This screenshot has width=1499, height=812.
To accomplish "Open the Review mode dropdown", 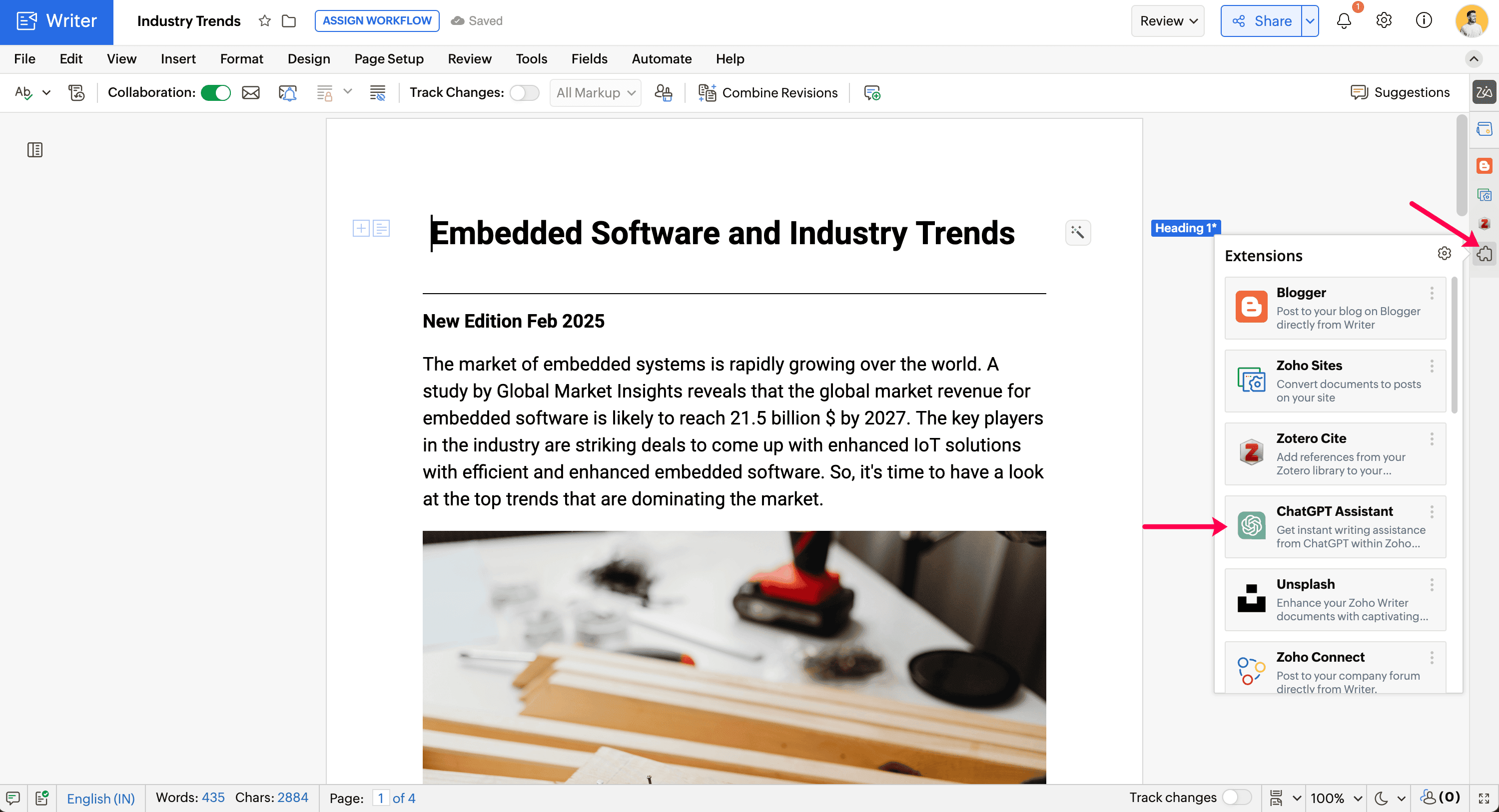I will point(1167,21).
